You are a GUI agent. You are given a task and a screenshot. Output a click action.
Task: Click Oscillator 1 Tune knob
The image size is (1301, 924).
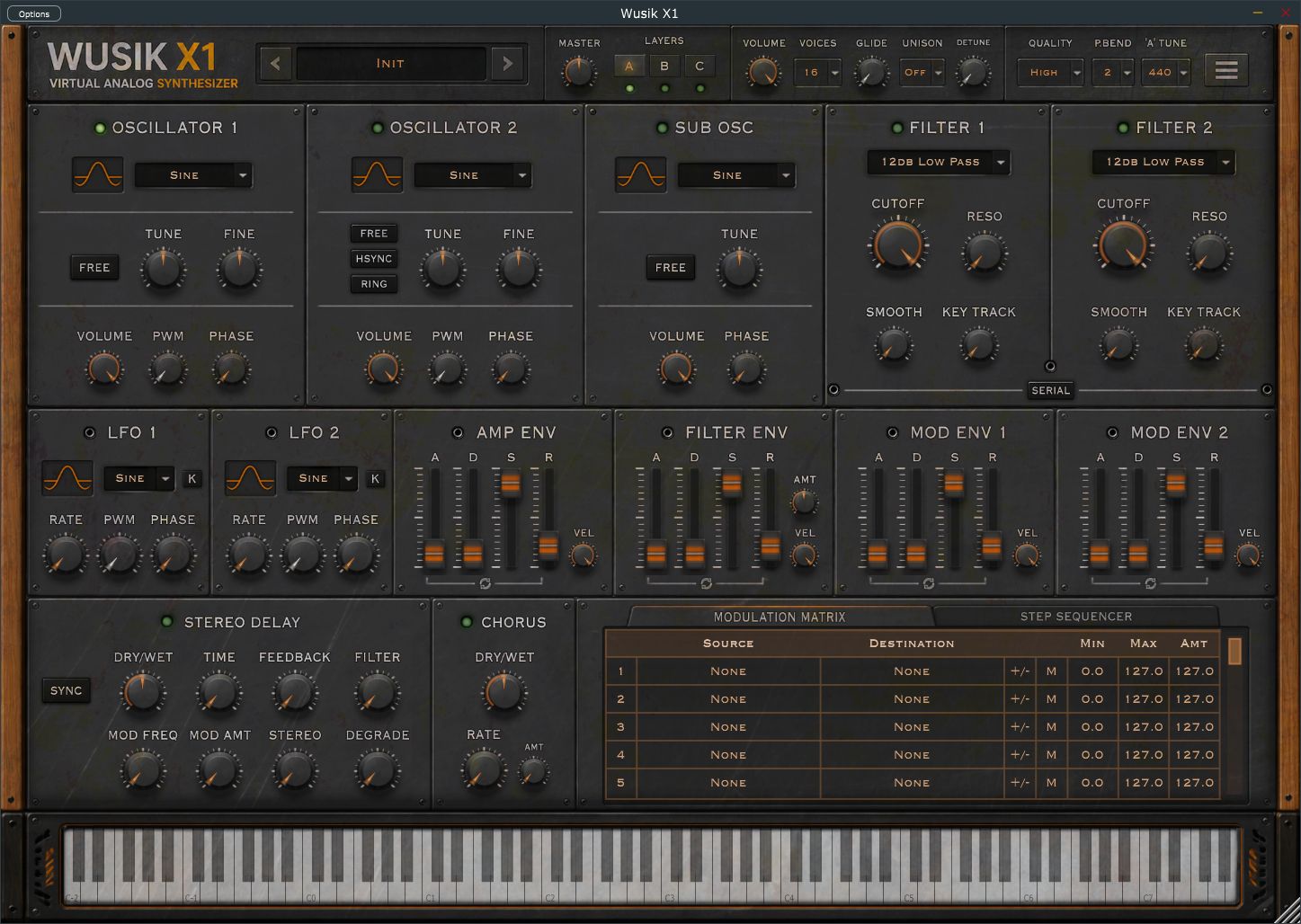(x=164, y=268)
